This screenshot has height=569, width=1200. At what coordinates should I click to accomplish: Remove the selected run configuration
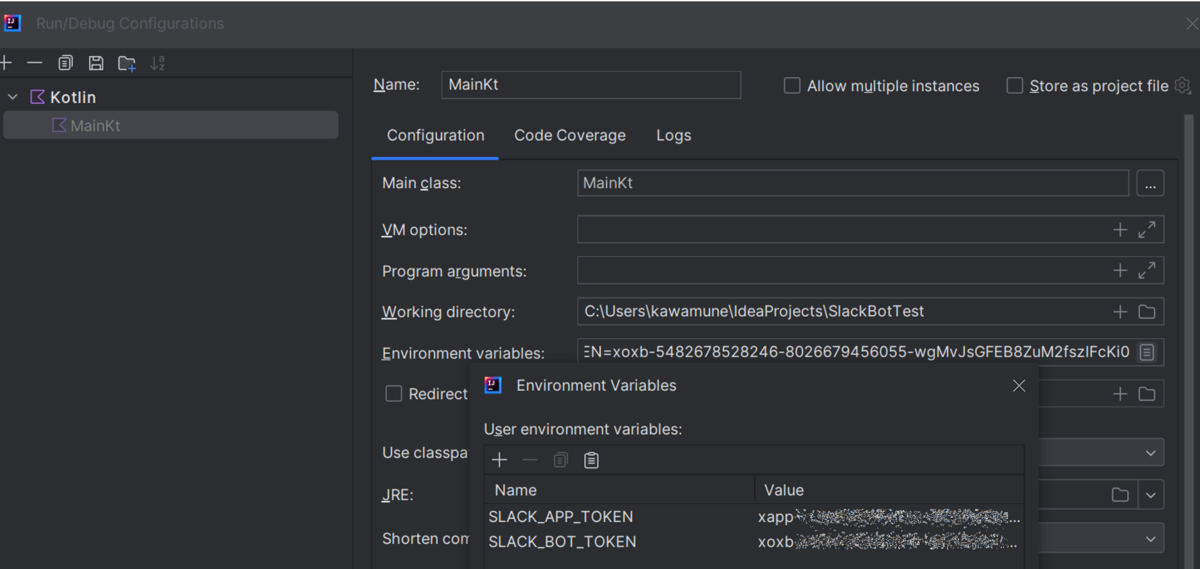[x=35, y=63]
